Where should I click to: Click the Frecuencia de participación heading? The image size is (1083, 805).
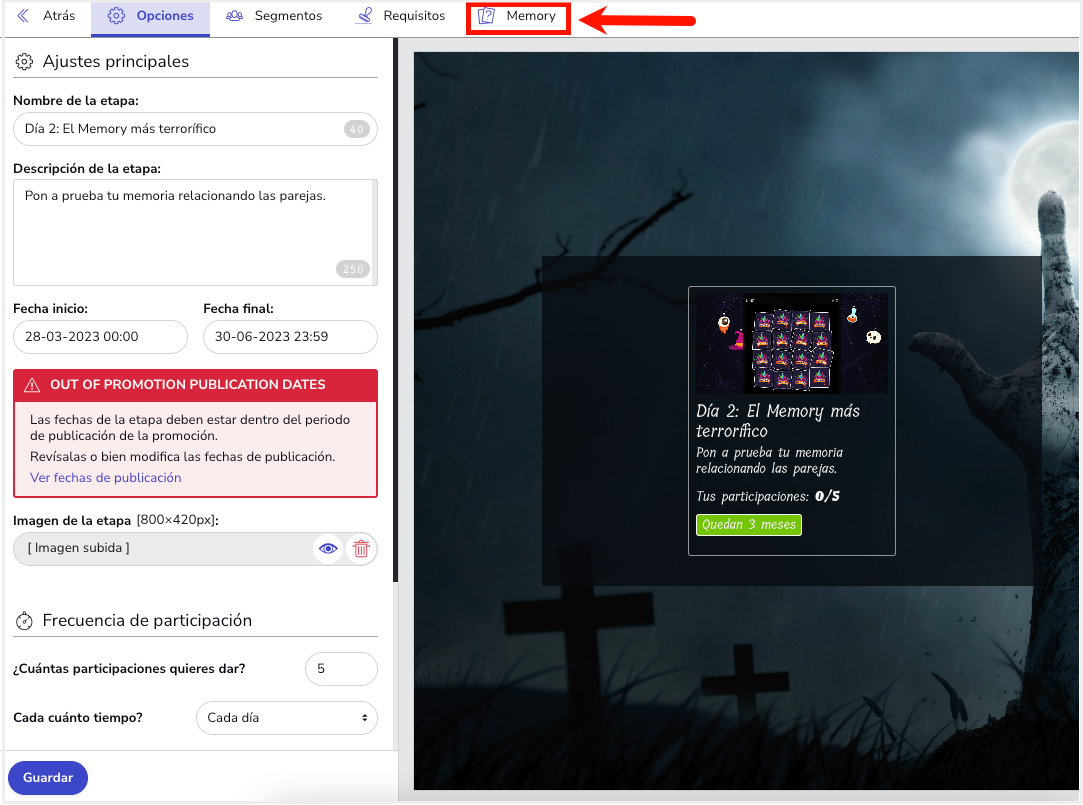pyautogui.click(x=147, y=621)
